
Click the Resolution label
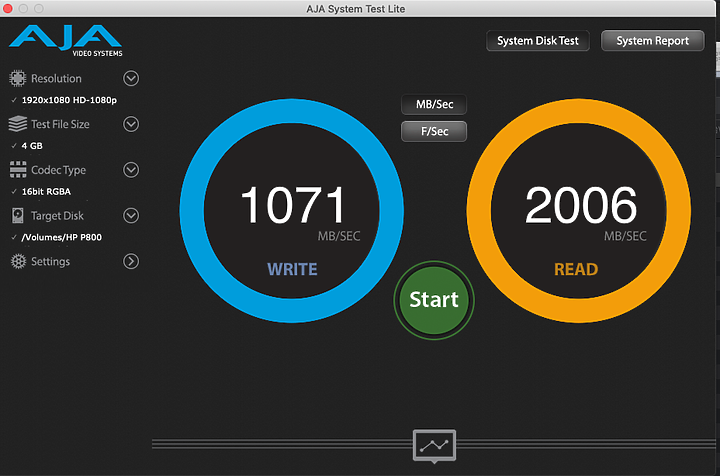(56, 78)
